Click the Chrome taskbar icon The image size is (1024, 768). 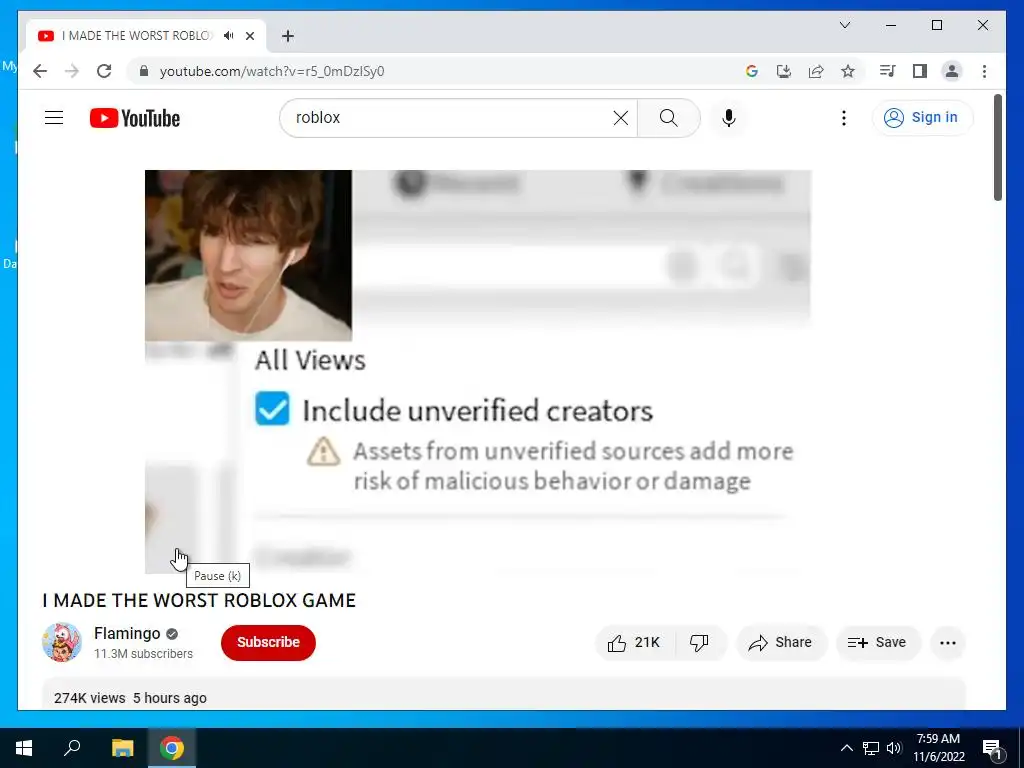172,748
